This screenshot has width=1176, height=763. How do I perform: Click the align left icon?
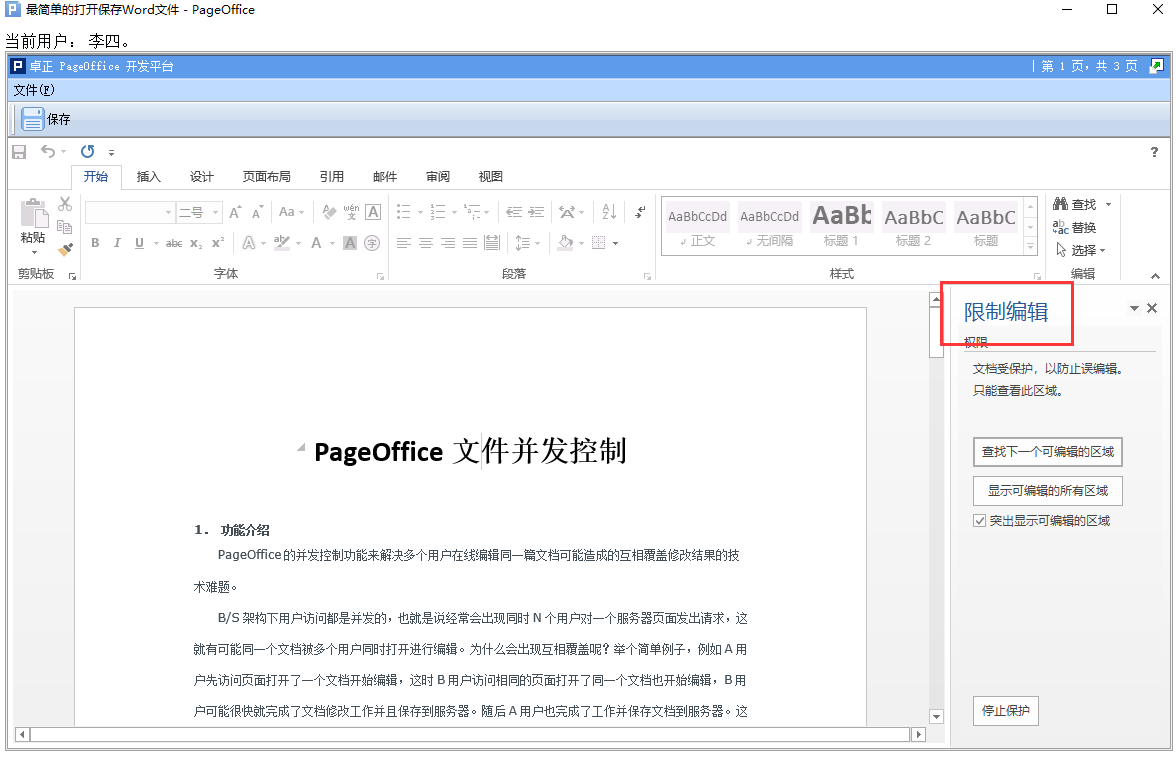(x=404, y=243)
